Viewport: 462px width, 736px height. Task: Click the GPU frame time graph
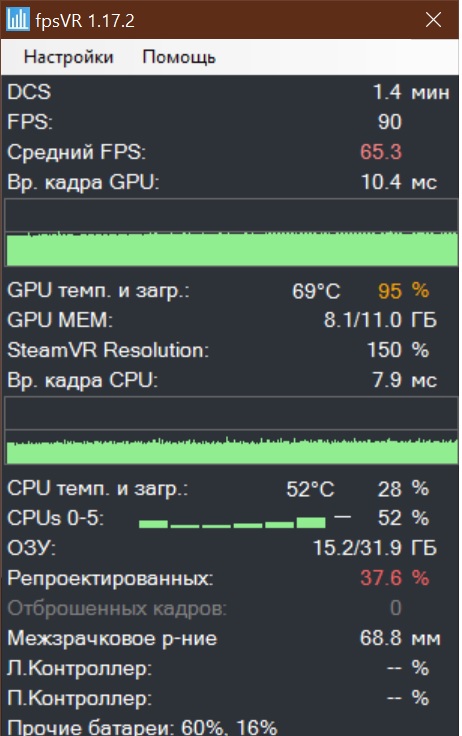[231, 233]
